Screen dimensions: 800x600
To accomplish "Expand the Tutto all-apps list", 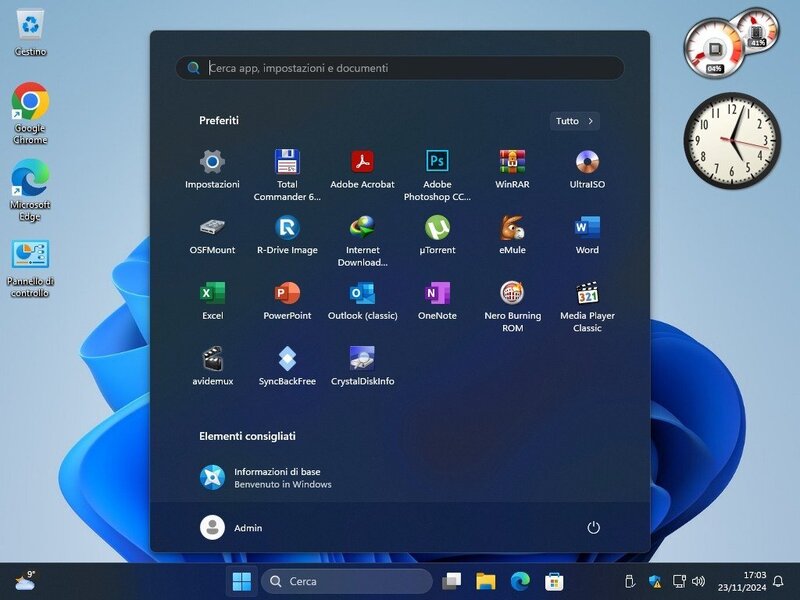I will tap(574, 121).
